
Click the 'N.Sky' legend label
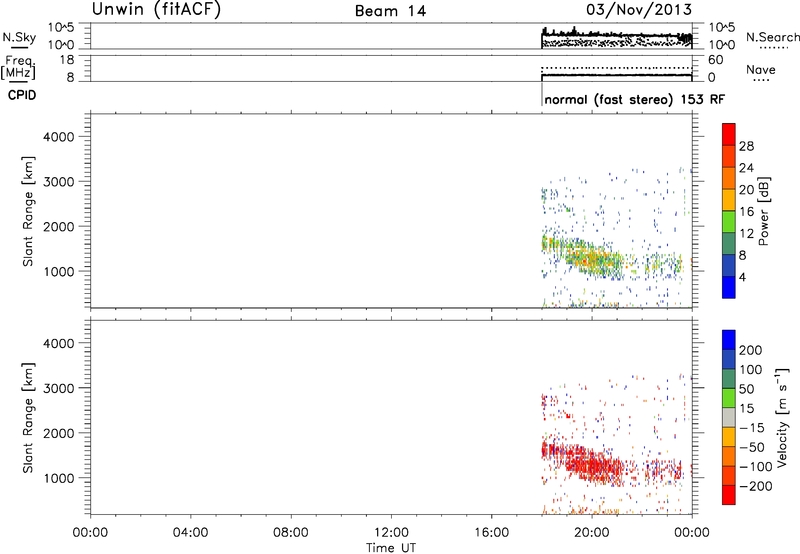(19, 37)
